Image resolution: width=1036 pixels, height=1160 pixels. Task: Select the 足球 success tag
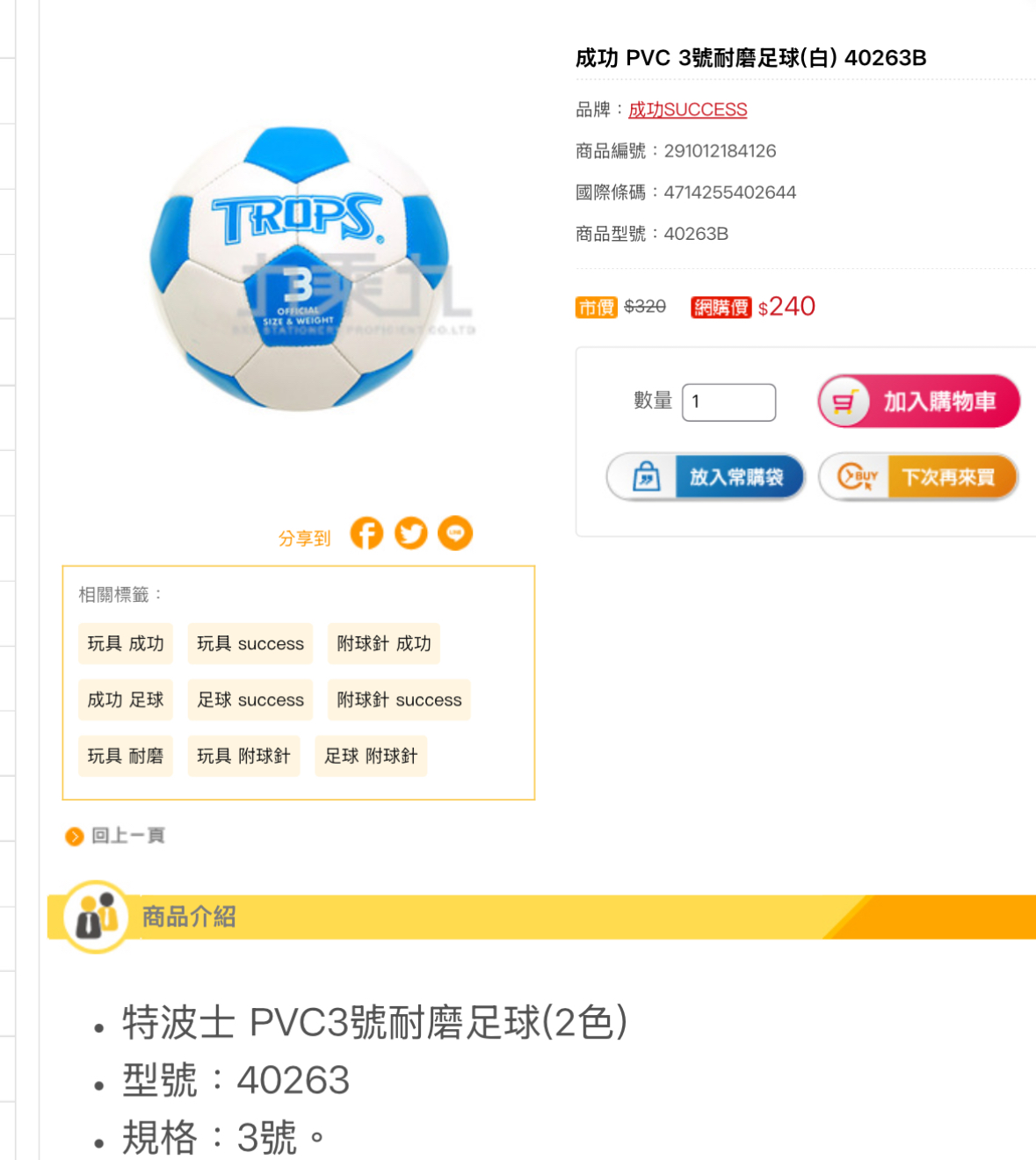[250, 700]
